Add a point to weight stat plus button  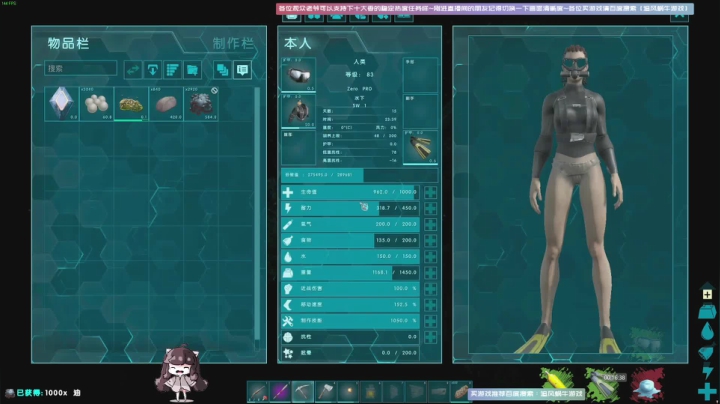click(x=430, y=273)
